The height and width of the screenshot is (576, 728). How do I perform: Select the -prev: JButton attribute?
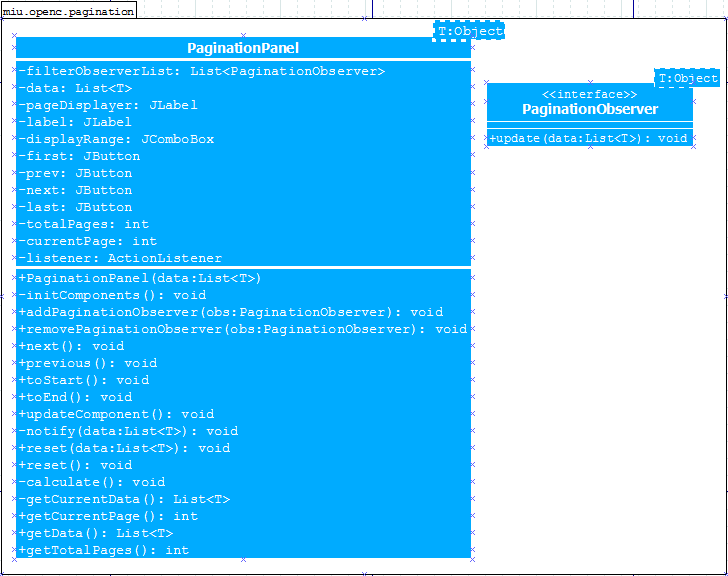point(75,173)
